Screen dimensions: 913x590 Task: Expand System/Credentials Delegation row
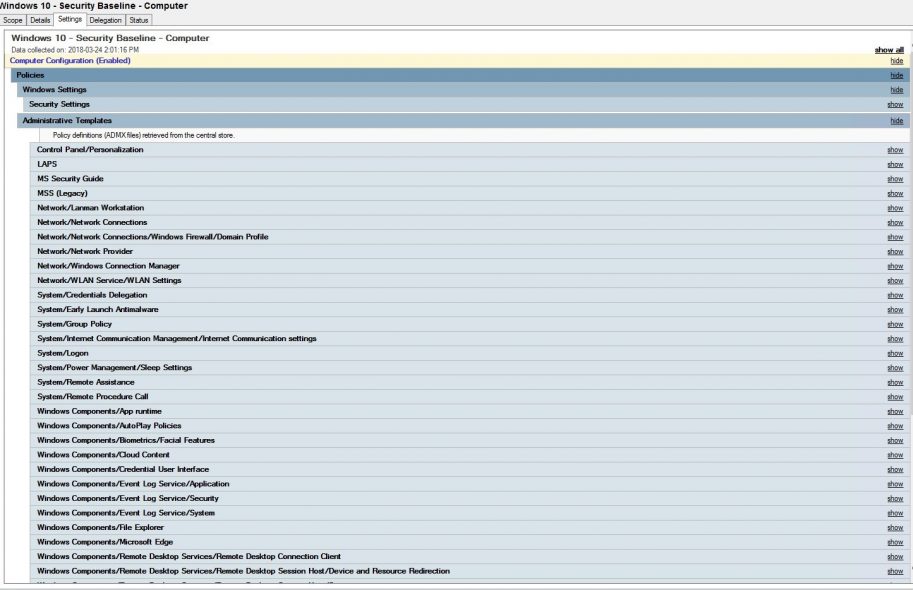895,295
